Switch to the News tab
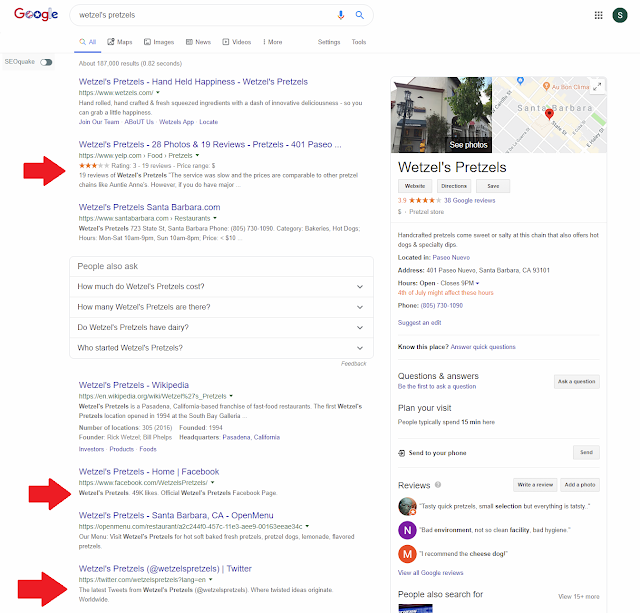Viewport: 640px width, 613px height. click(x=198, y=42)
